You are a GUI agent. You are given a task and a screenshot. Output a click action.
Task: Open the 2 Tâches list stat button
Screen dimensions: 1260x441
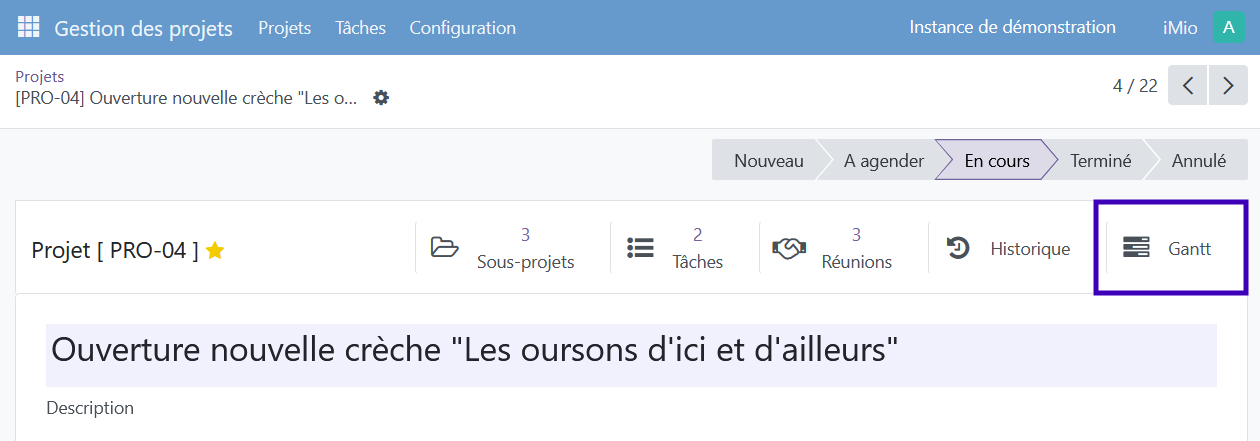tap(675, 249)
